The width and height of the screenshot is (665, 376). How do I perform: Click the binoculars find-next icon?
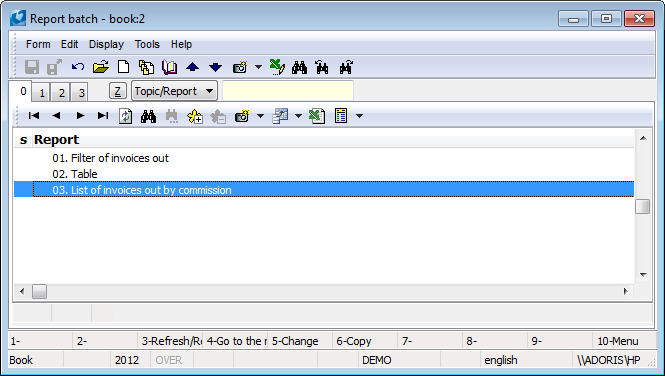346,67
